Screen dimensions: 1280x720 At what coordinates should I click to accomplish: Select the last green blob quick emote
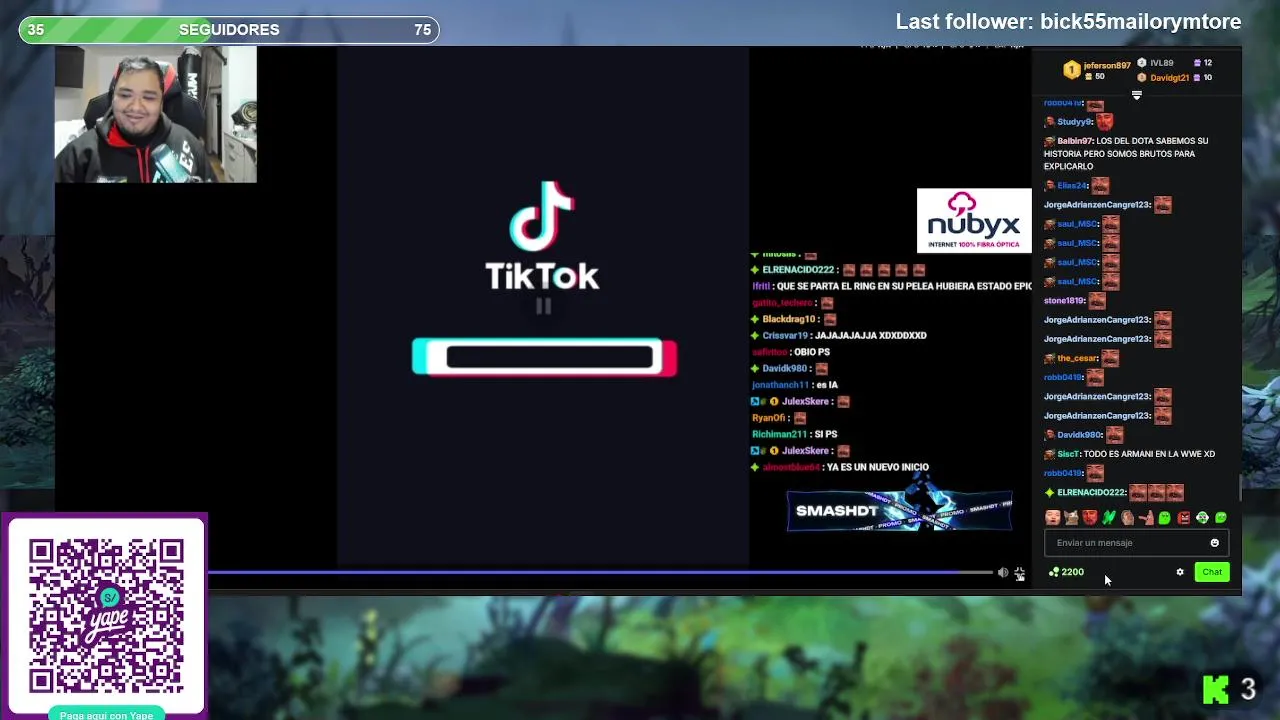pyautogui.click(x=1221, y=518)
